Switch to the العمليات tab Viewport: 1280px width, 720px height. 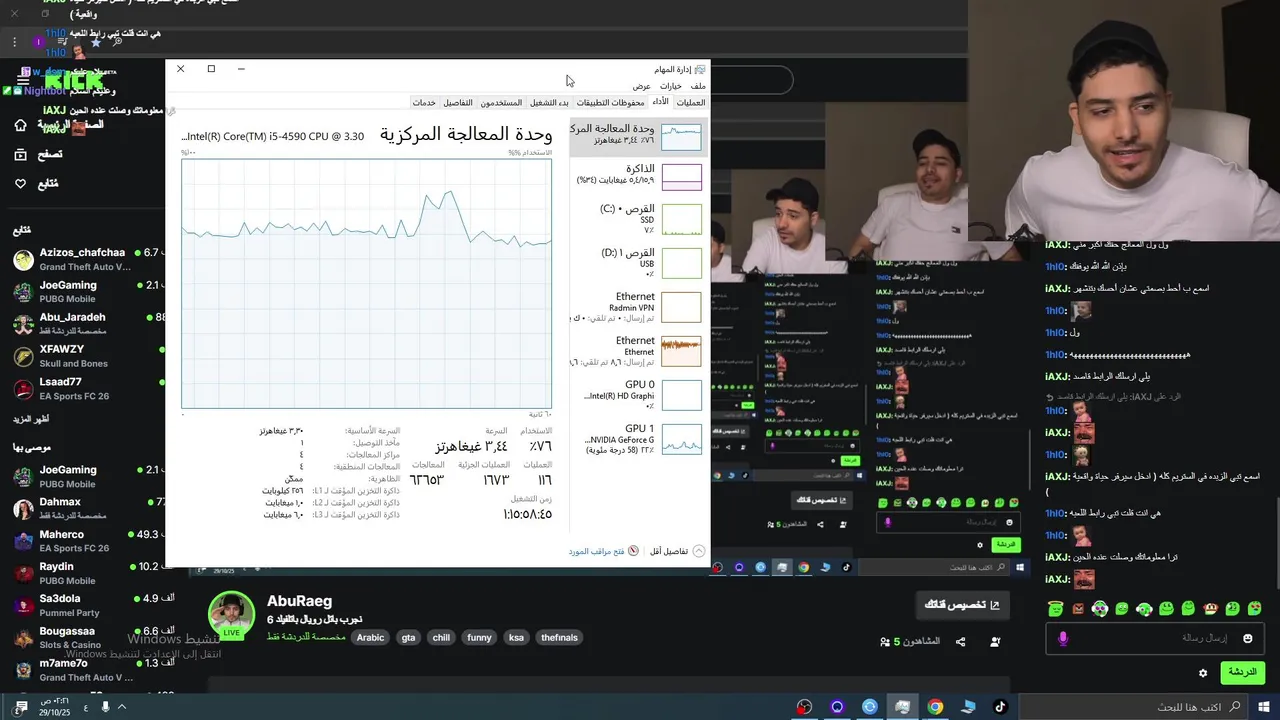pyautogui.click(x=691, y=103)
